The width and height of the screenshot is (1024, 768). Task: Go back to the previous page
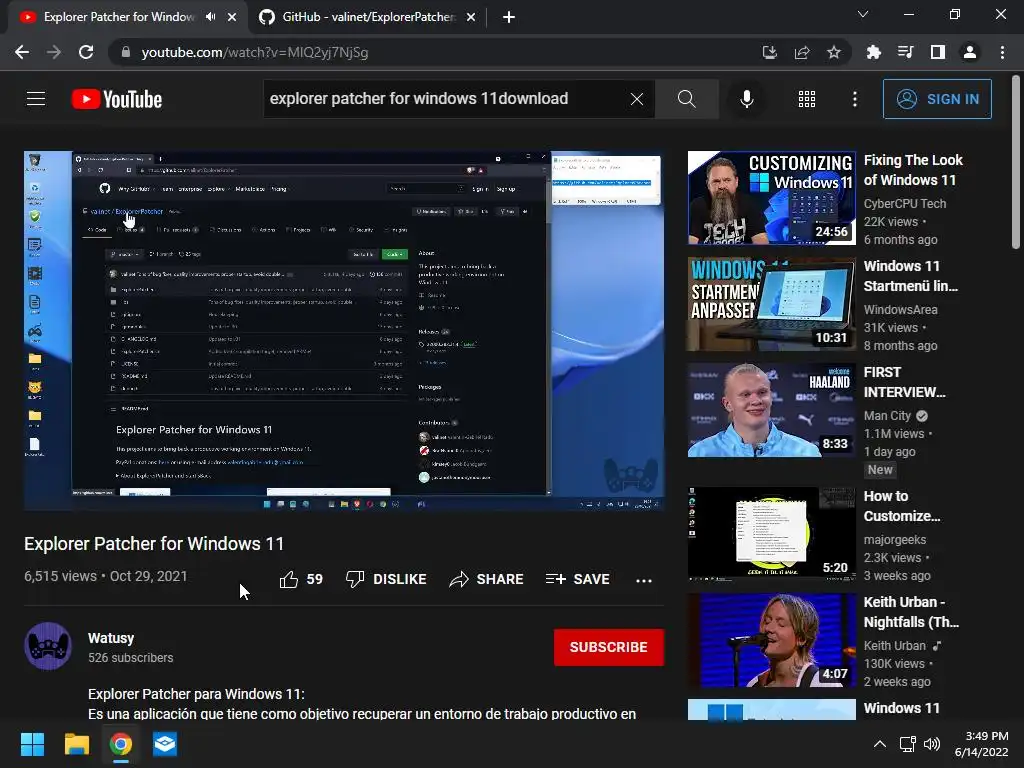(22, 52)
